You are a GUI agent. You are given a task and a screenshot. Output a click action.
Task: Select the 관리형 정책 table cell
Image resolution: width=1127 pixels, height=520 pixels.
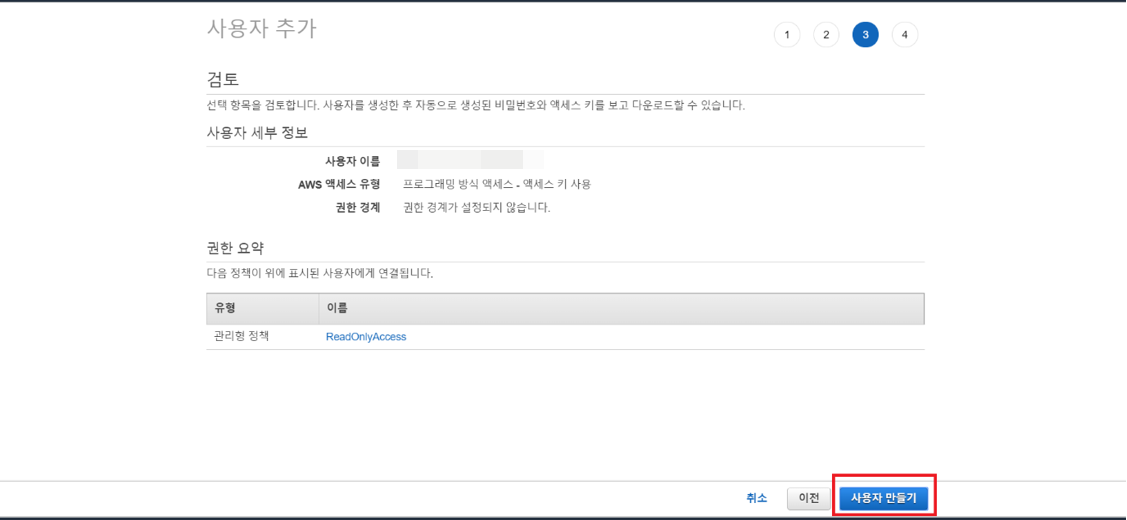point(241,337)
